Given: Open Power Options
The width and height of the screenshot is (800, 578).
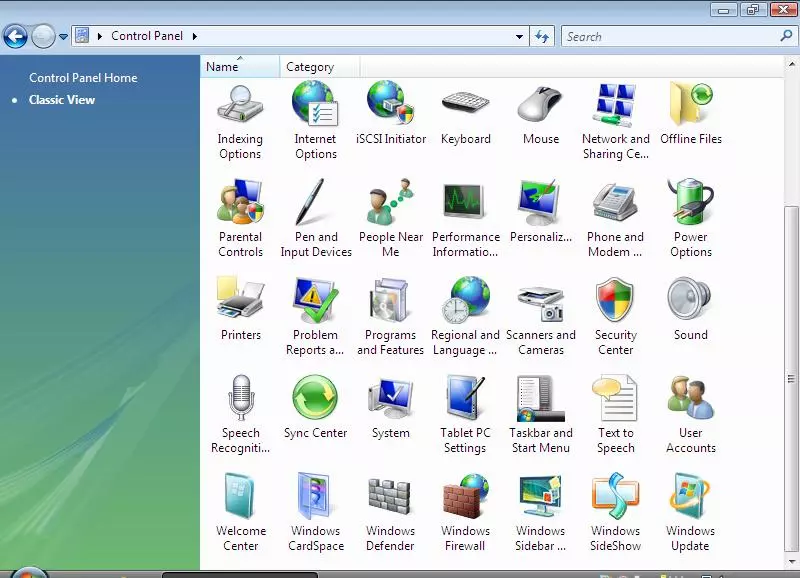Looking at the screenshot, I should pyautogui.click(x=691, y=219).
